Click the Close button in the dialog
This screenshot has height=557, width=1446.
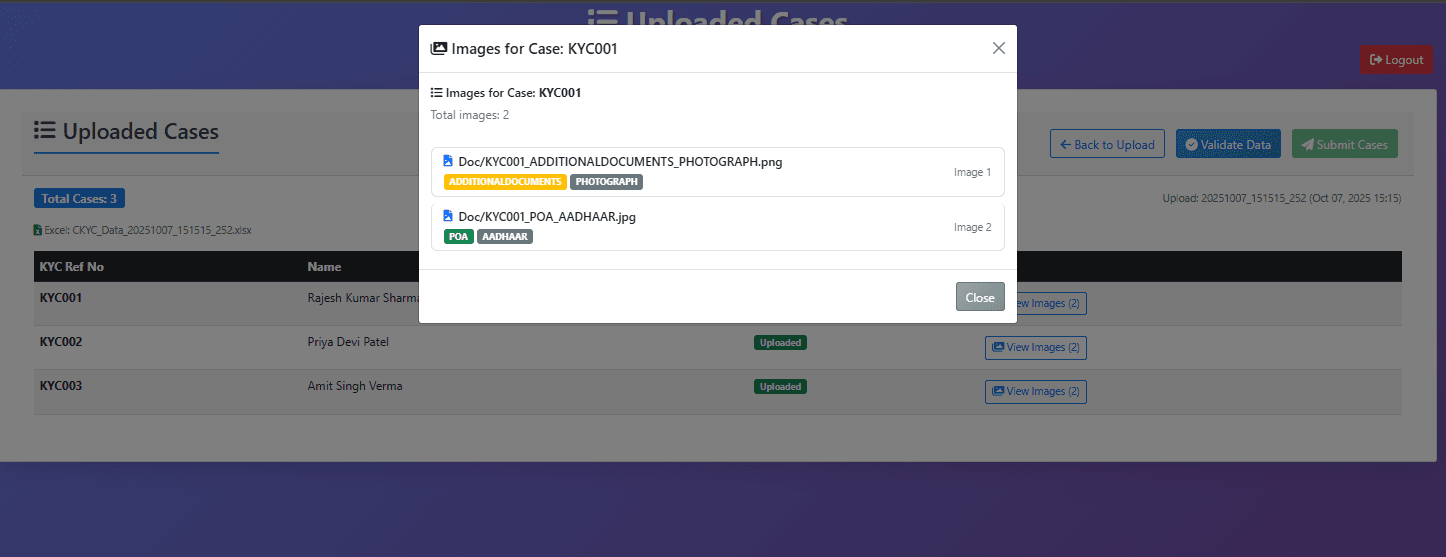[x=980, y=297]
